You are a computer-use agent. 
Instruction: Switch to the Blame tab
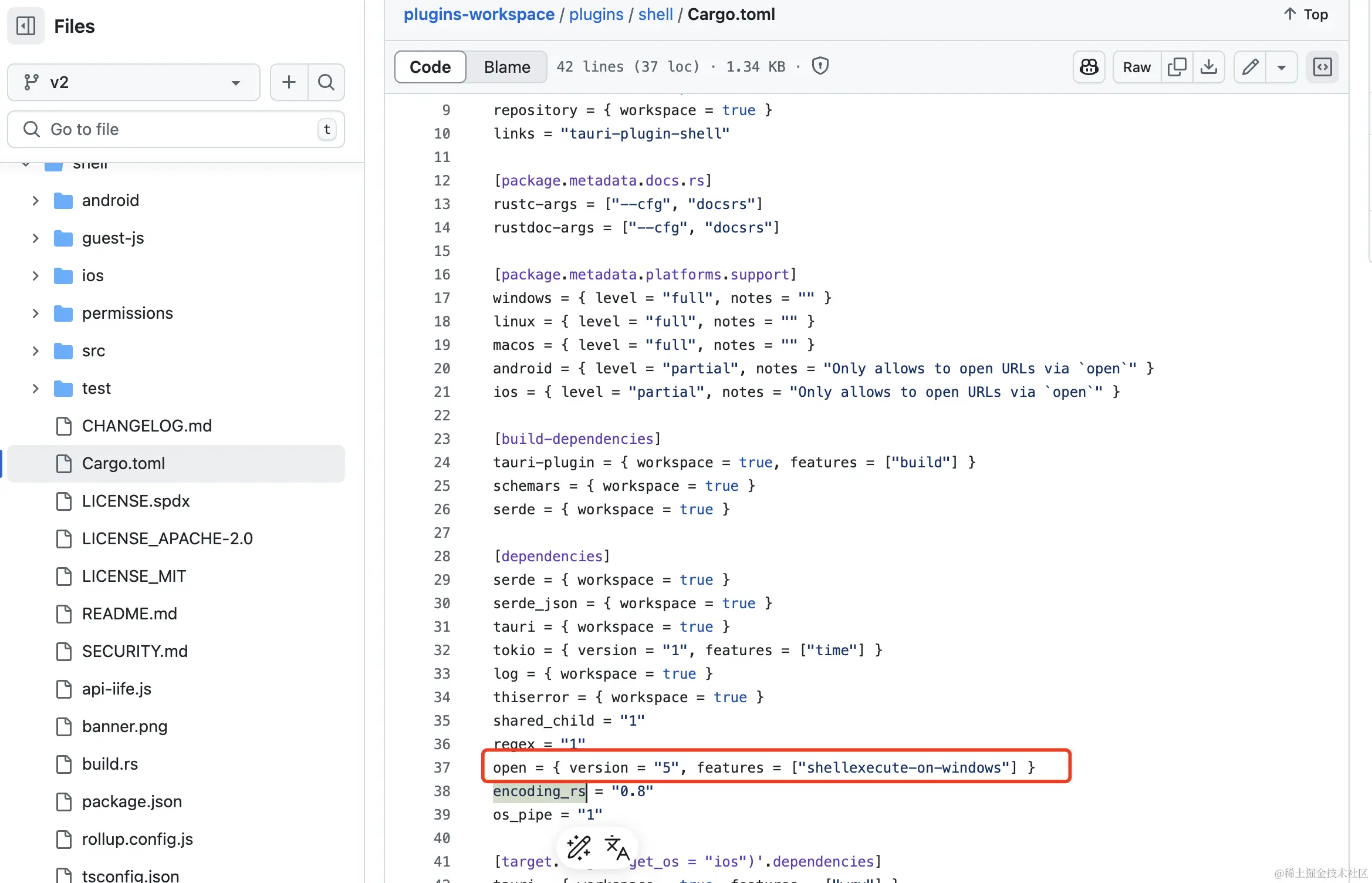tap(507, 67)
